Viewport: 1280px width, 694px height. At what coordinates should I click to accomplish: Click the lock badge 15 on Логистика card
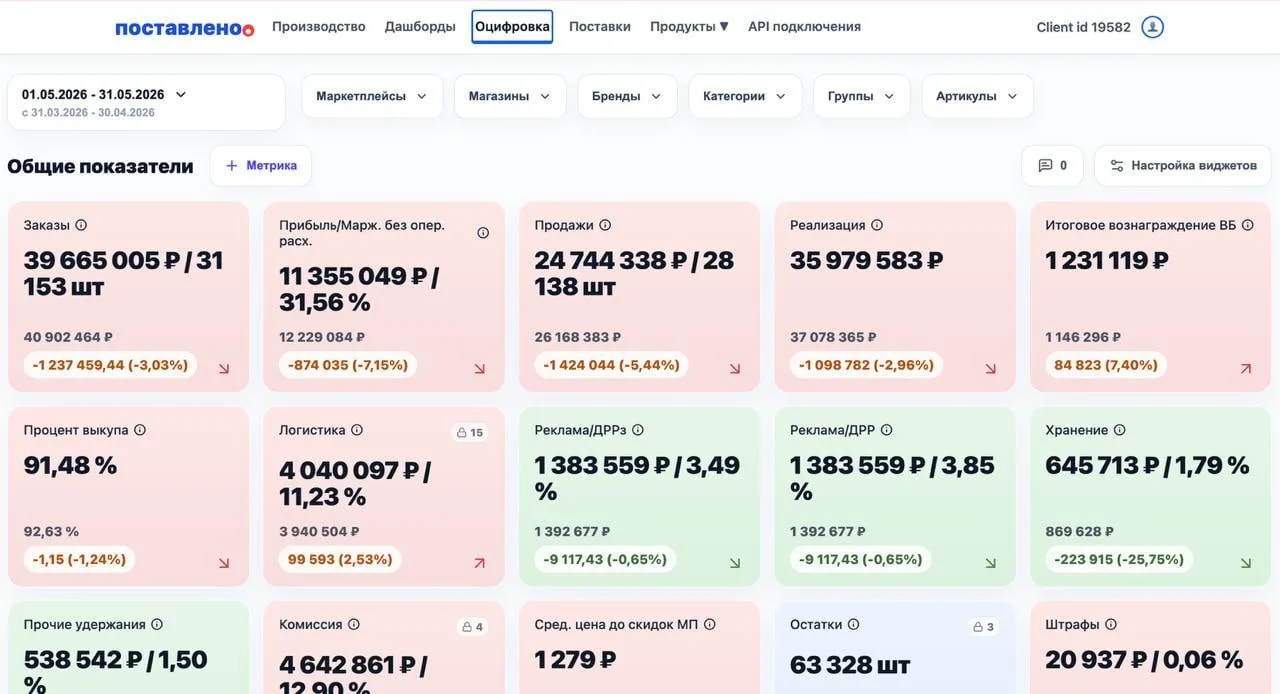tap(470, 432)
